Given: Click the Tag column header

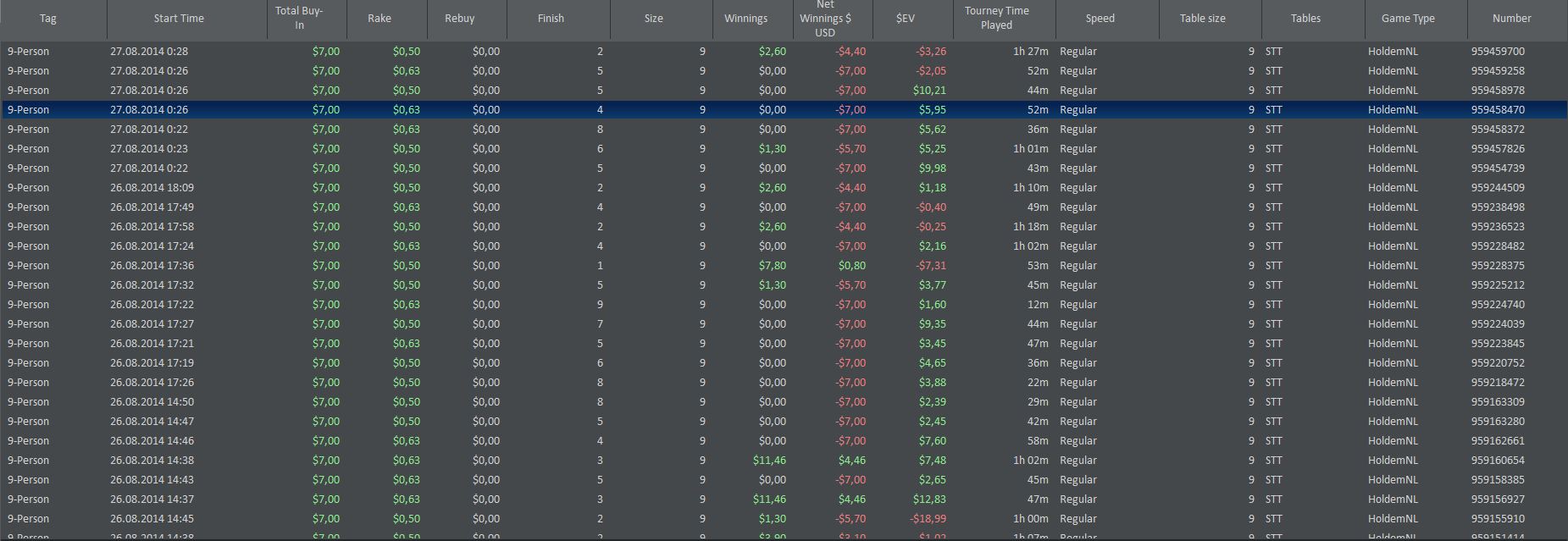Looking at the screenshot, I should tap(48, 19).
